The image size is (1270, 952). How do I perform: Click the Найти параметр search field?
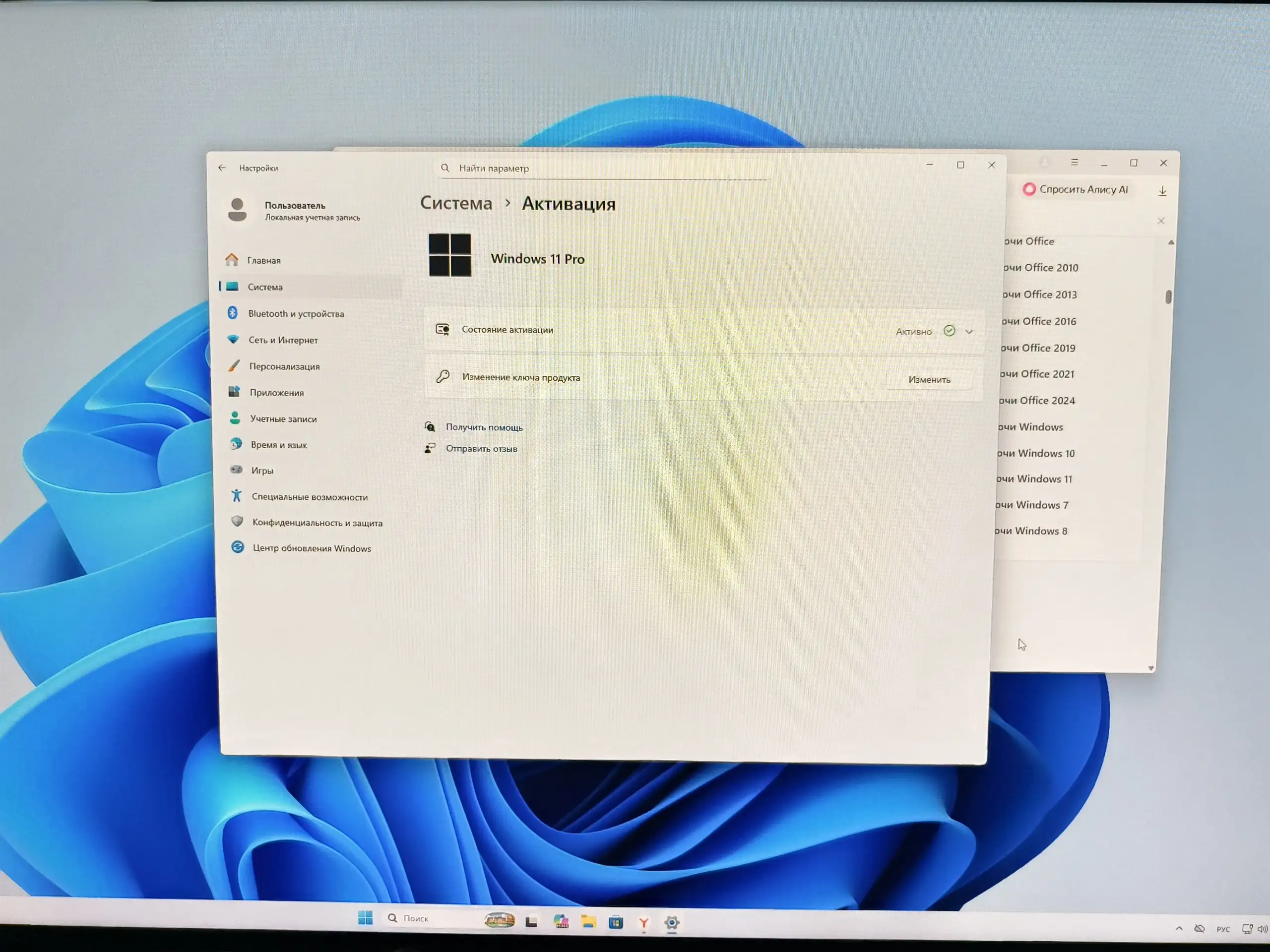(603, 168)
